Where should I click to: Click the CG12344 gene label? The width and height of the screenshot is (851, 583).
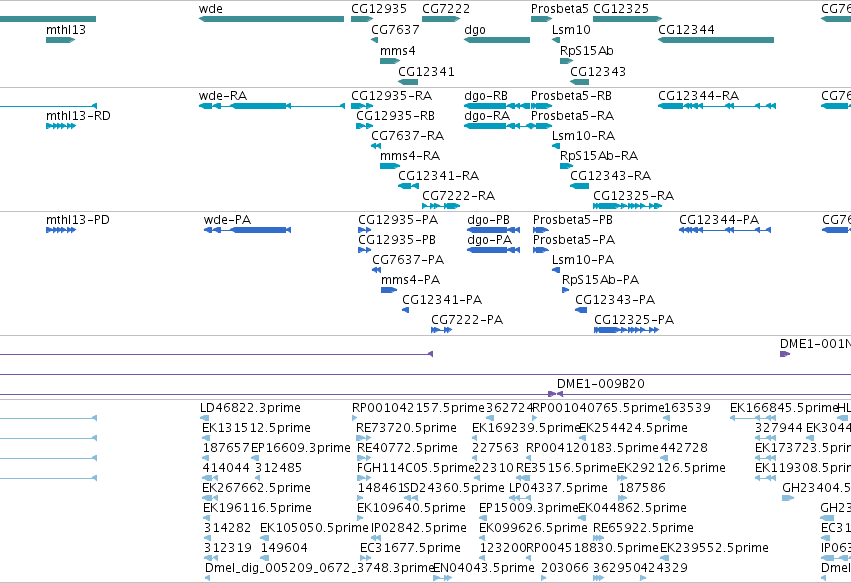click(x=687, y=30)
